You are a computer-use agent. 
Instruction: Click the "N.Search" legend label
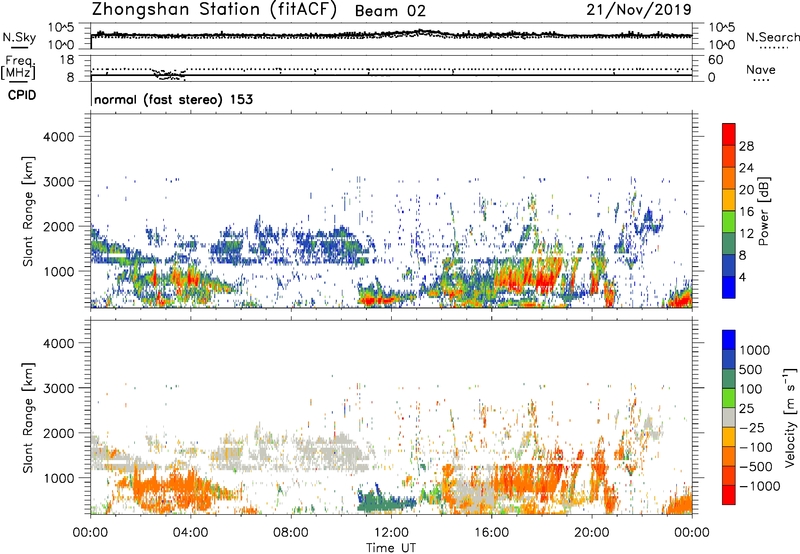(x=772, y=38)
